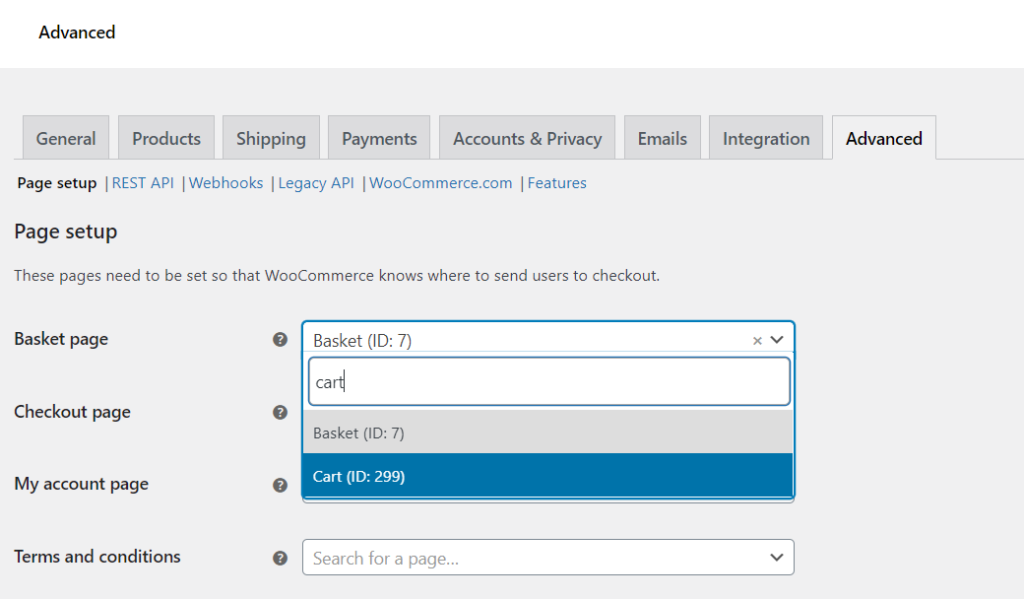The width and height of the screenshot is (1024, 599).
Task: Click the help icon beside Terms and conditions
Action: [280, 558]
